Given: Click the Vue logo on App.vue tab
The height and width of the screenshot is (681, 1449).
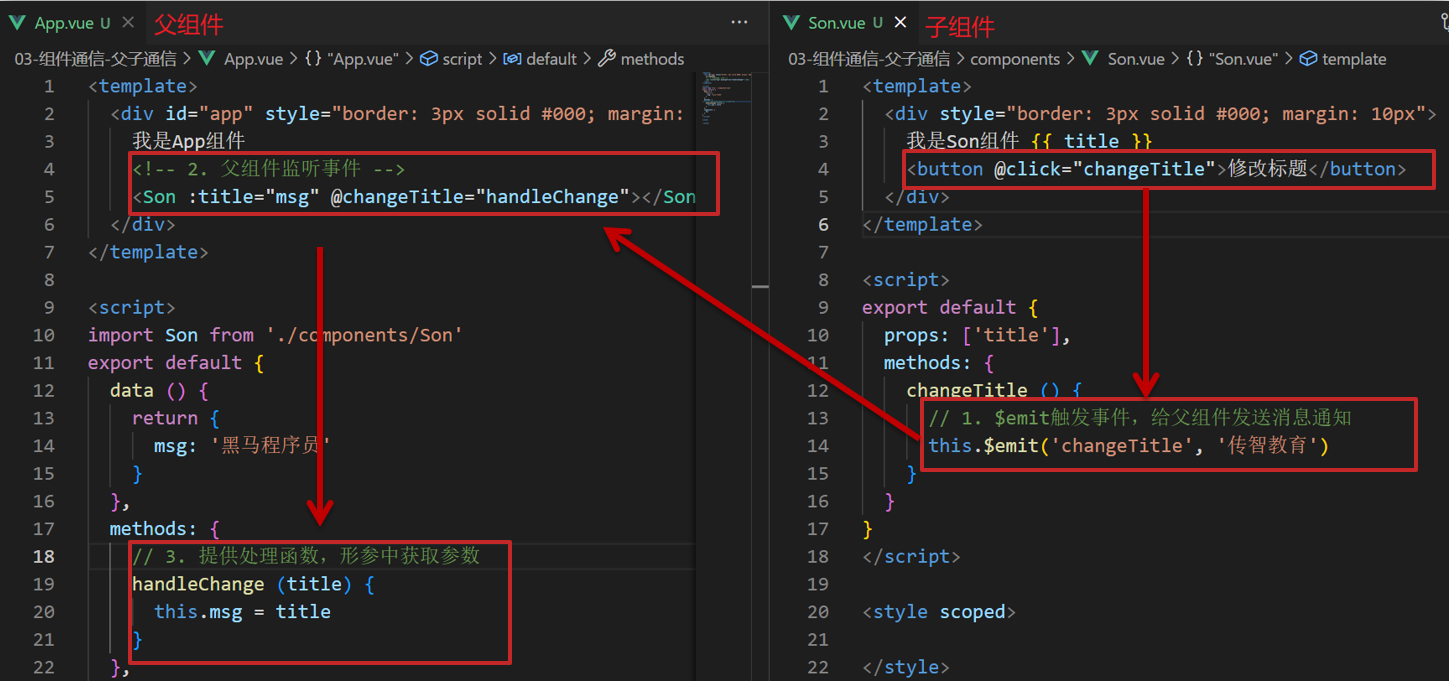Looking at the screenshot, I should (17, 23).
